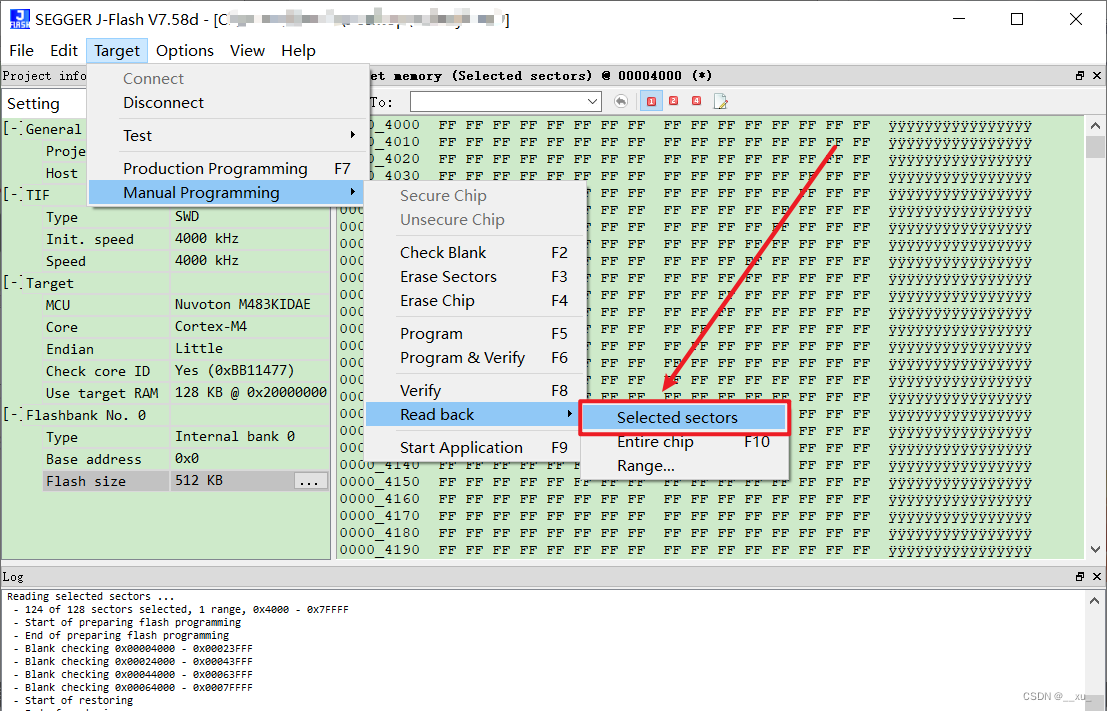Viewport: 1107px width, 711px height.
Task: Read back Entire chip
Action: (x=683, y=442)
